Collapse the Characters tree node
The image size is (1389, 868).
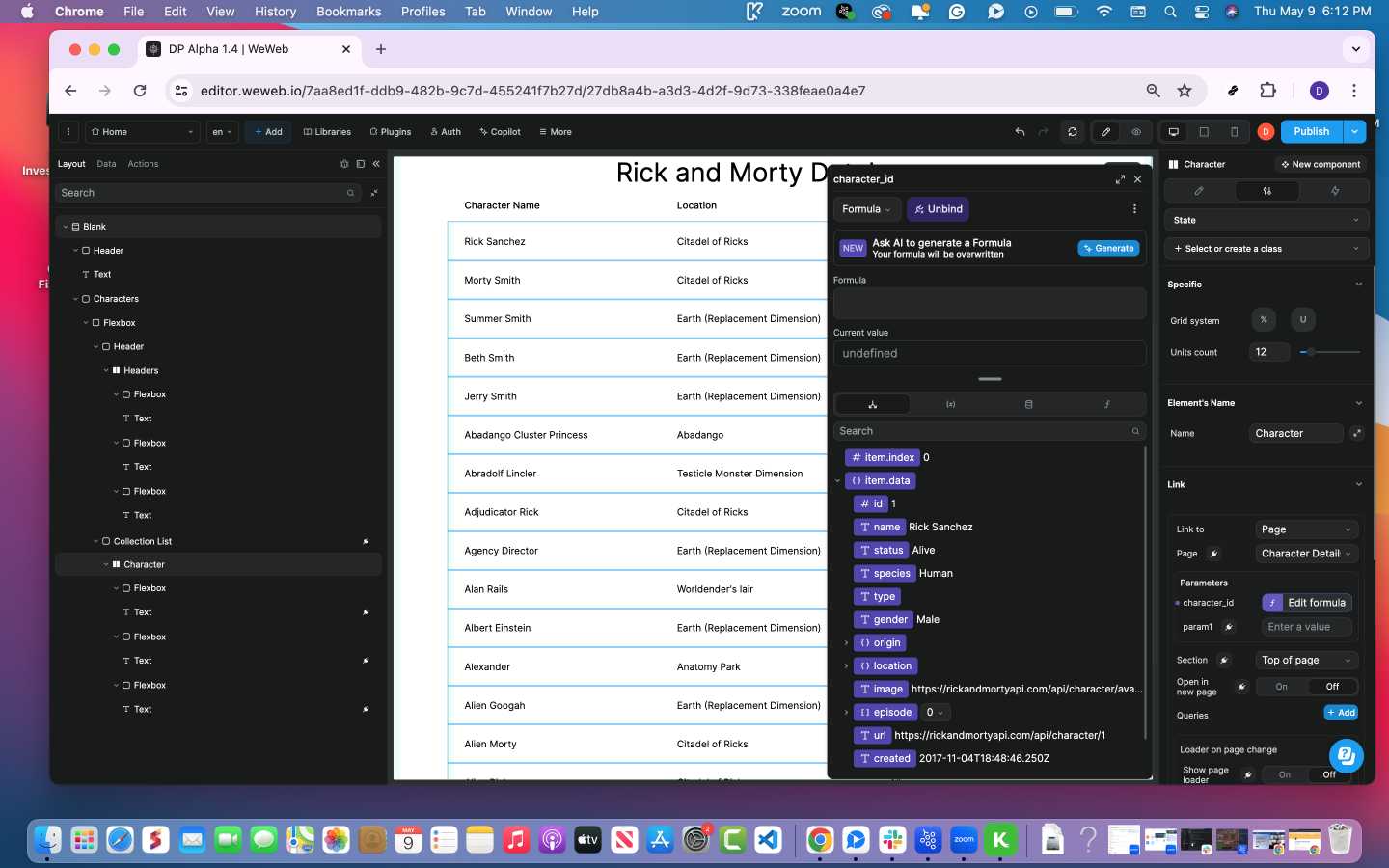76,299
